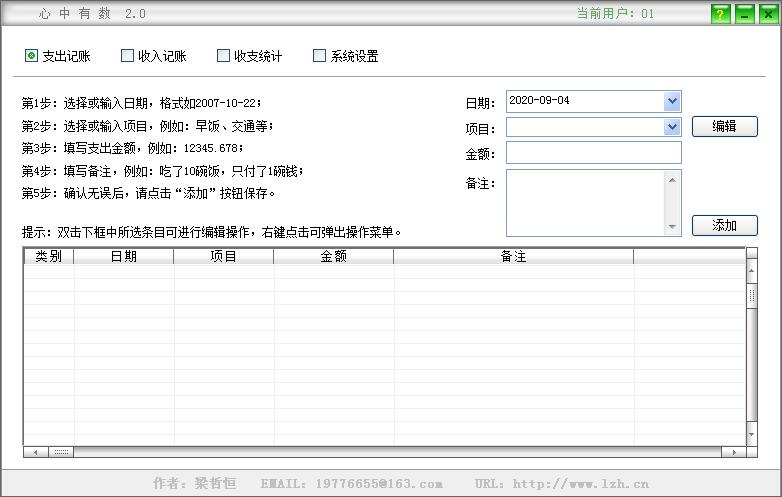Click the table's horizontal scrollbar right arrow
Screen dimensions: 782x497
[737, 452]
